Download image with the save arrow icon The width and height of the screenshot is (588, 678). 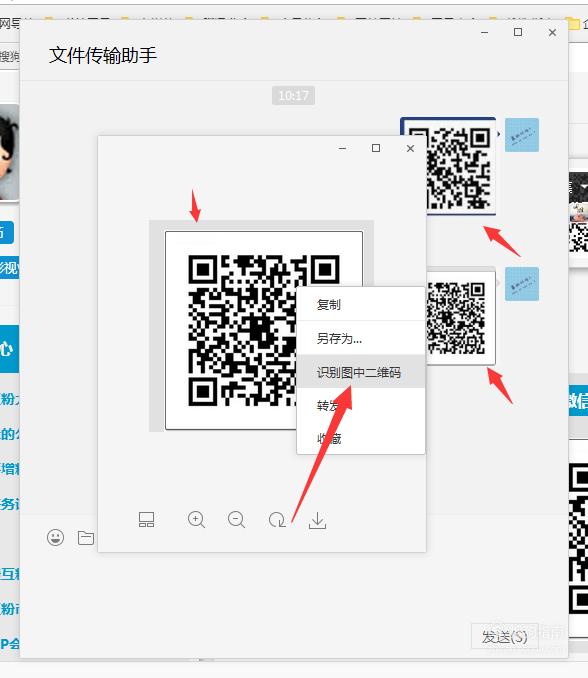click(x=317, y=520)
